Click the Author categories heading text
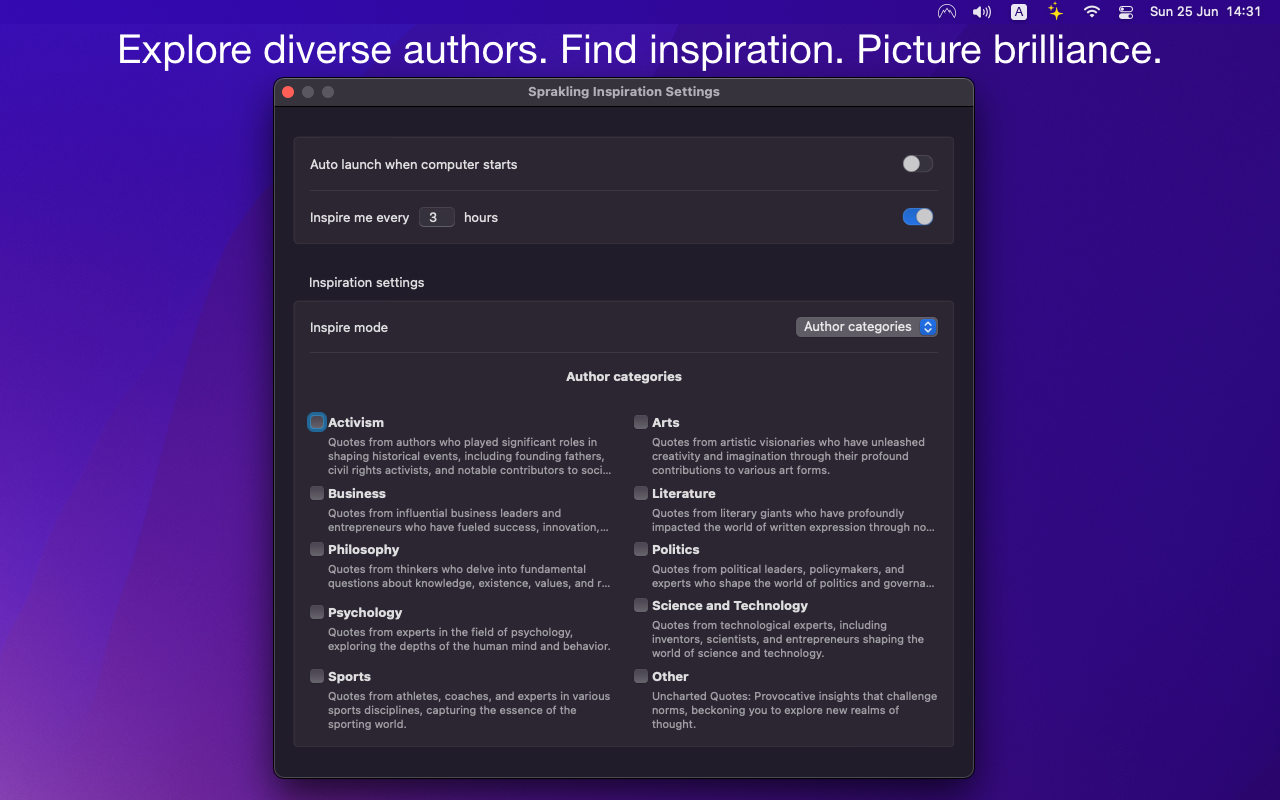The image size is (1280, 800). coord(624,377)
